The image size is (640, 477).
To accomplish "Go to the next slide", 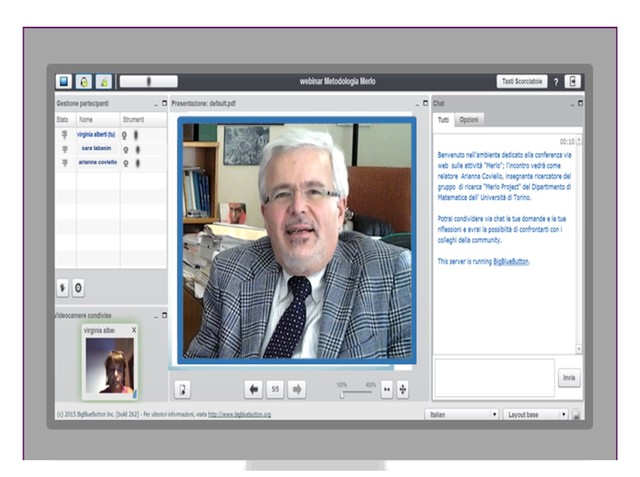I will pos(297,389).
